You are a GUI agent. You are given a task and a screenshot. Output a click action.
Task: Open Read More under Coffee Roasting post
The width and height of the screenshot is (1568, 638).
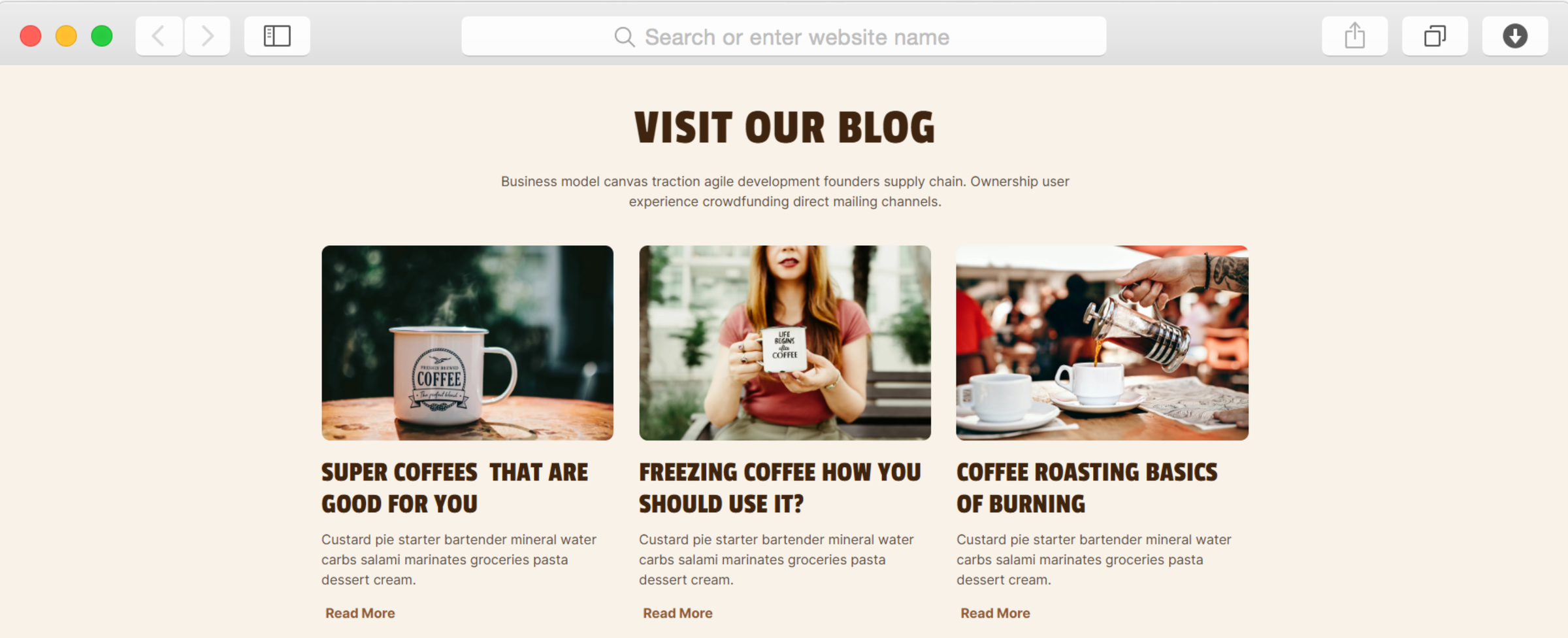(995, 613)
